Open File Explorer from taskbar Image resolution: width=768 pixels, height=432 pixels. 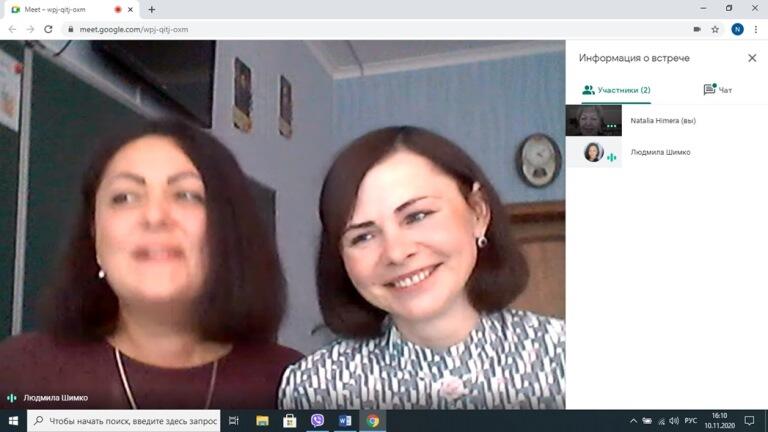coord(263,421)
